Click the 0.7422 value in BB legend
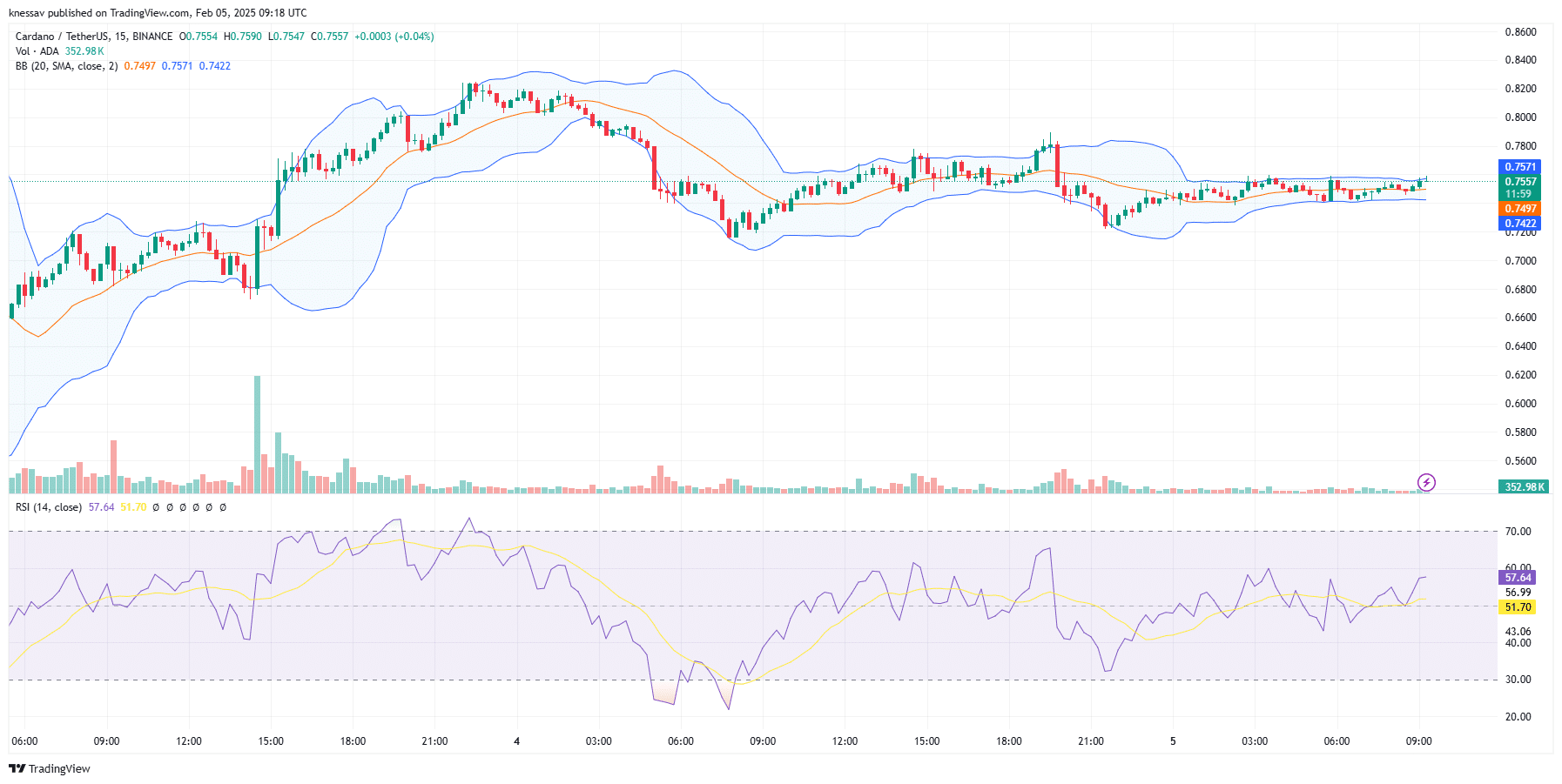 (x=215, y=66)
